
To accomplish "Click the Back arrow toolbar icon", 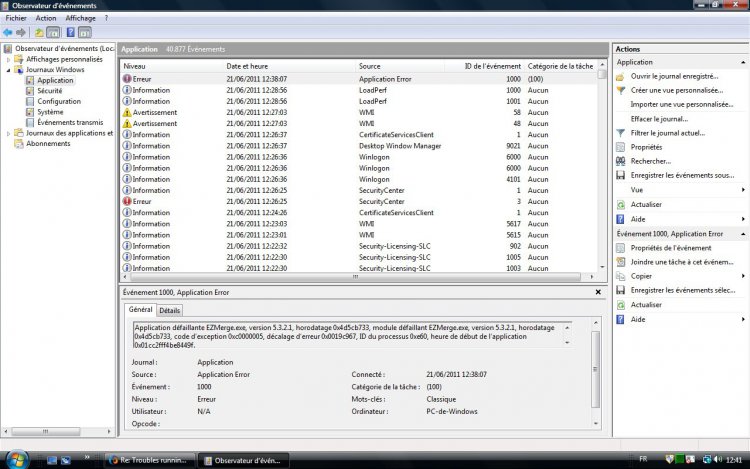I will click(8, 33).
